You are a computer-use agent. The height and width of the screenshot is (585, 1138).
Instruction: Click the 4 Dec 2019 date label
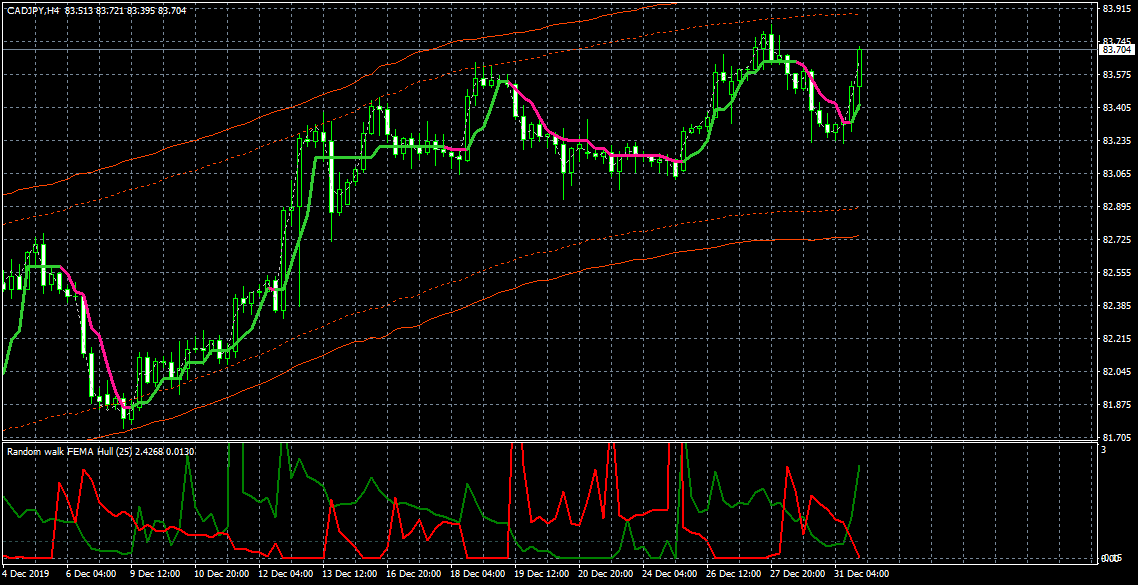[25, 573]
